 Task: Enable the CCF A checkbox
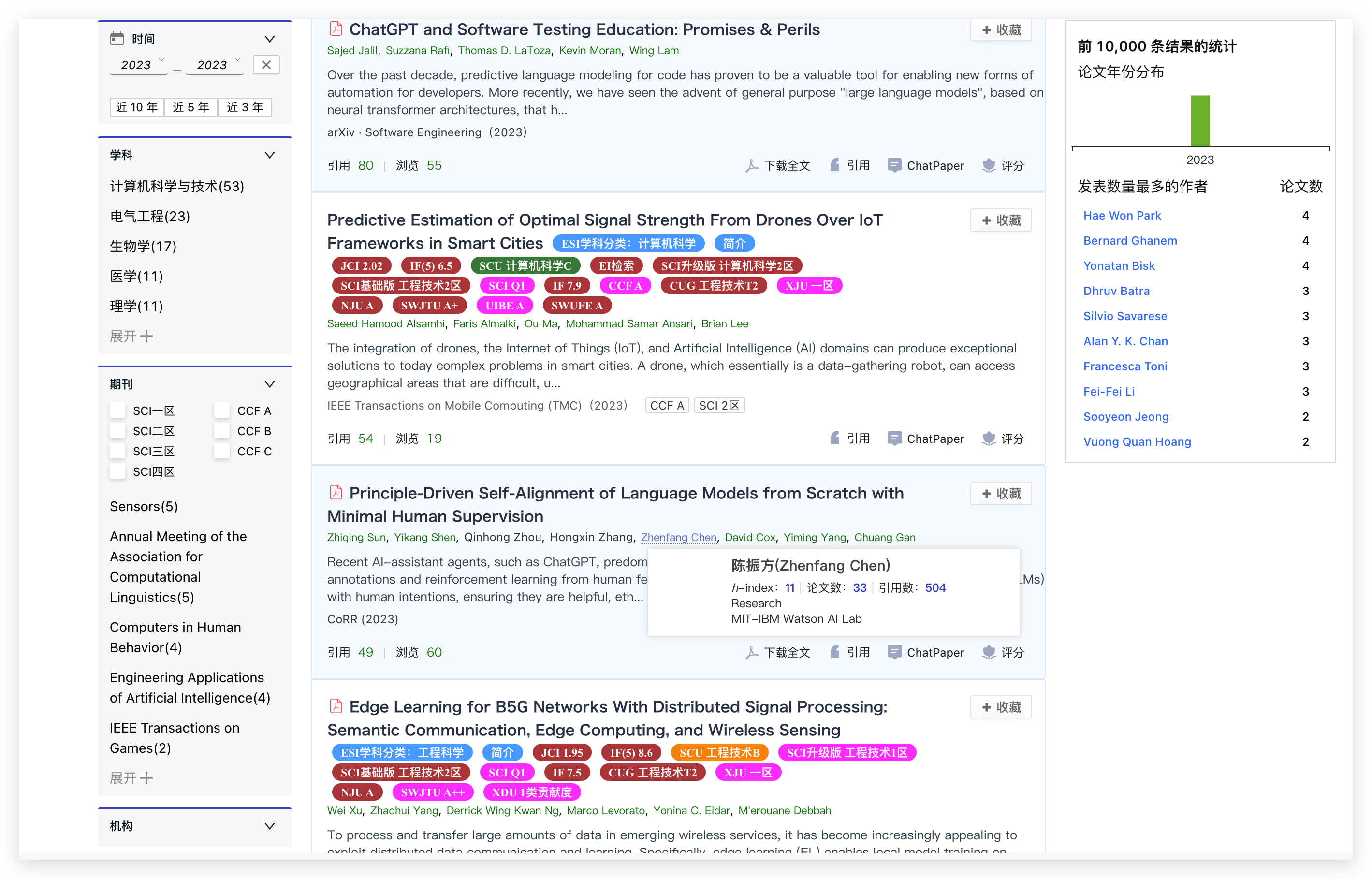pyautogui.click(x=222, y=410)
